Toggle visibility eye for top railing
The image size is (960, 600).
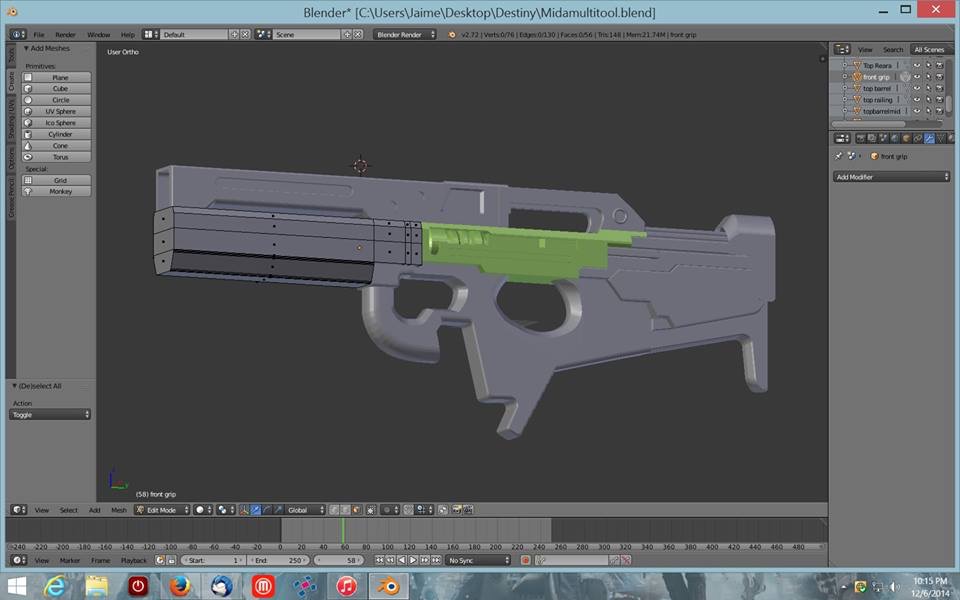point(917,99)
